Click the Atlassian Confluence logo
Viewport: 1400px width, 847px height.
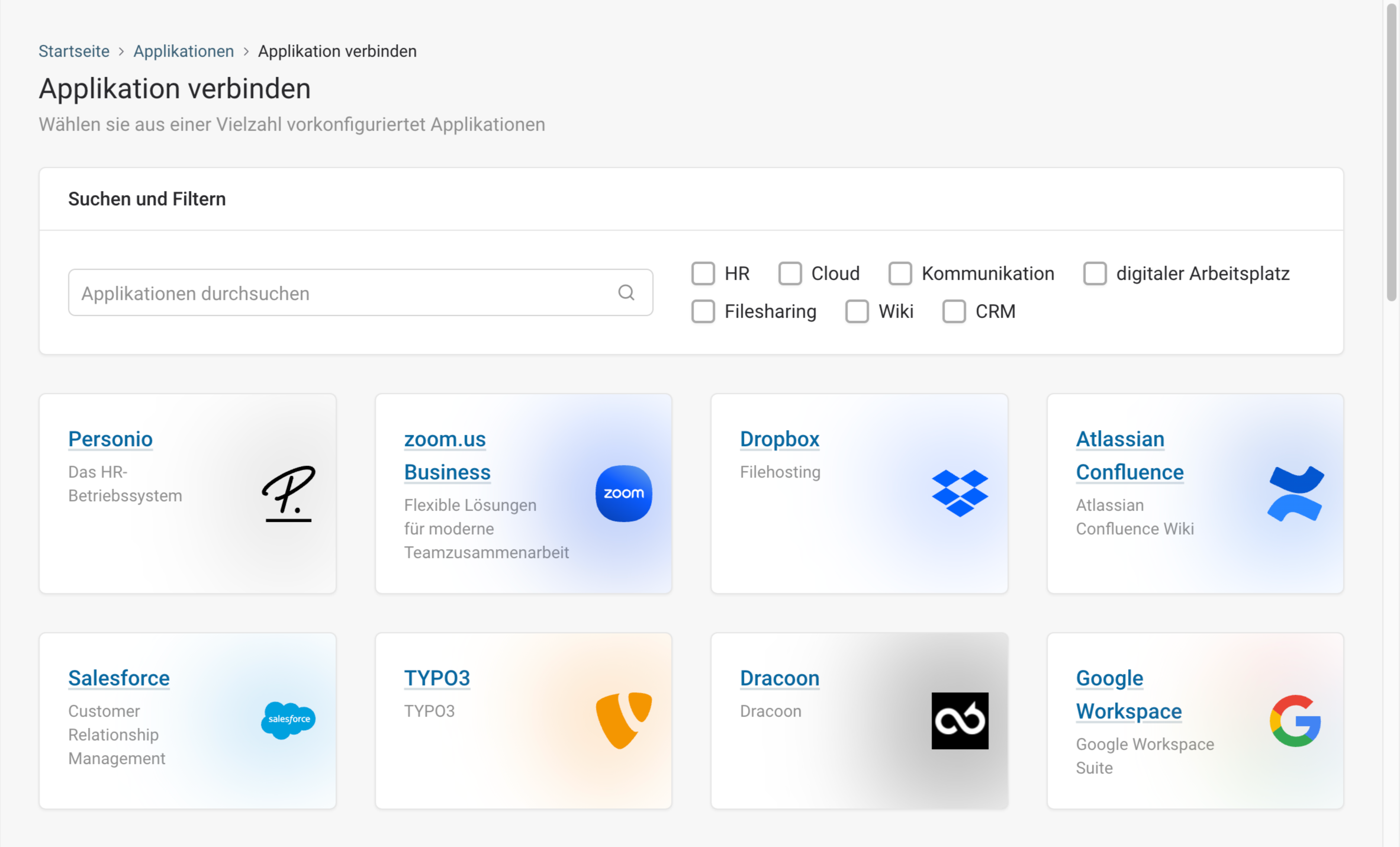[1295, 493]
